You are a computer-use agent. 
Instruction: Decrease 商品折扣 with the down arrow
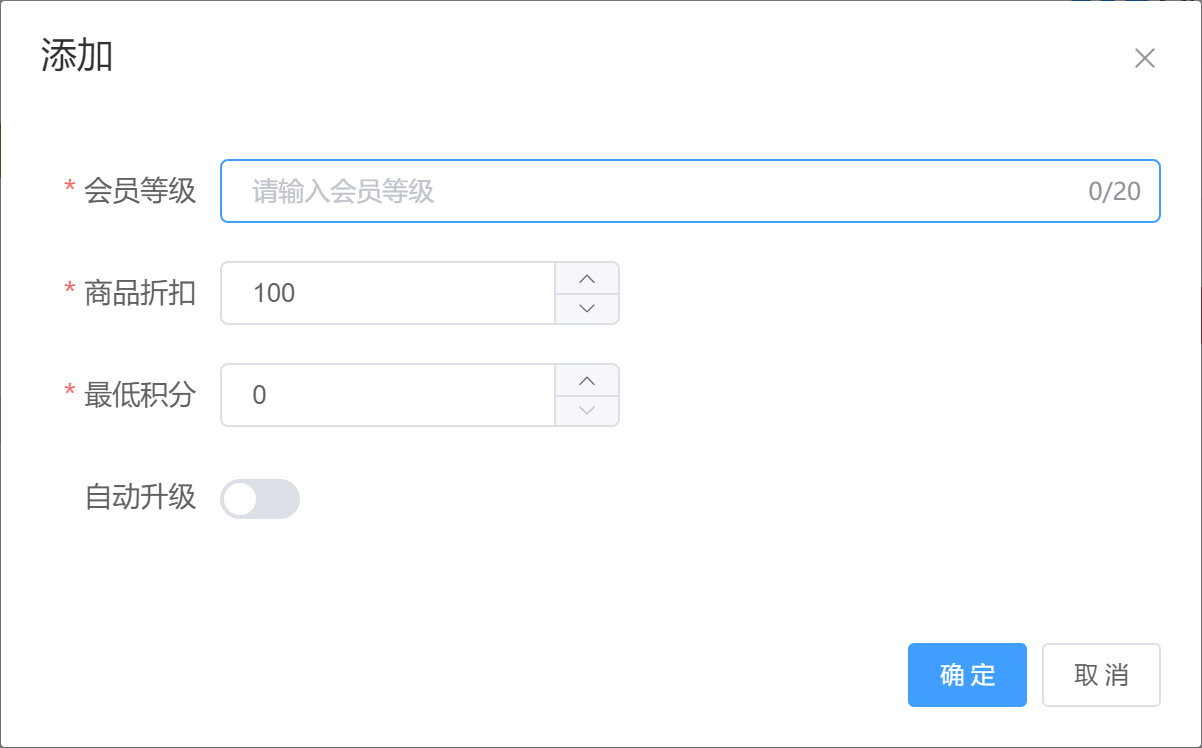click(x=587, y=309)
